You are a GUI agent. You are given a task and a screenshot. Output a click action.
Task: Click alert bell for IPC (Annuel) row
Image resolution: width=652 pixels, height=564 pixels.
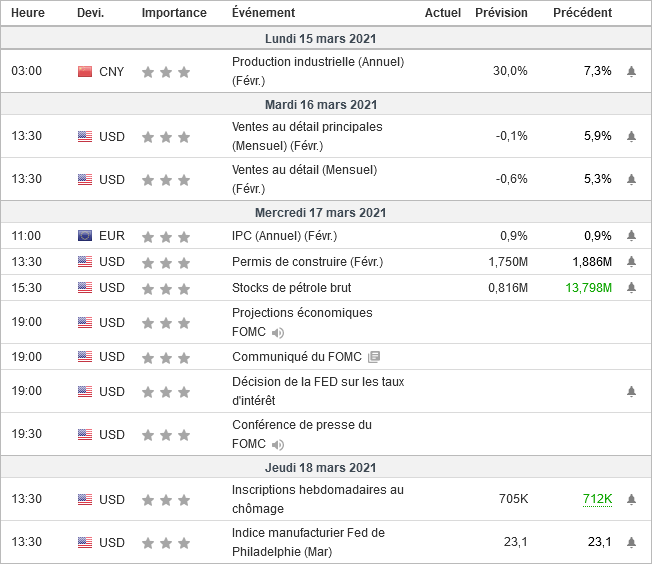click(631, 236)
